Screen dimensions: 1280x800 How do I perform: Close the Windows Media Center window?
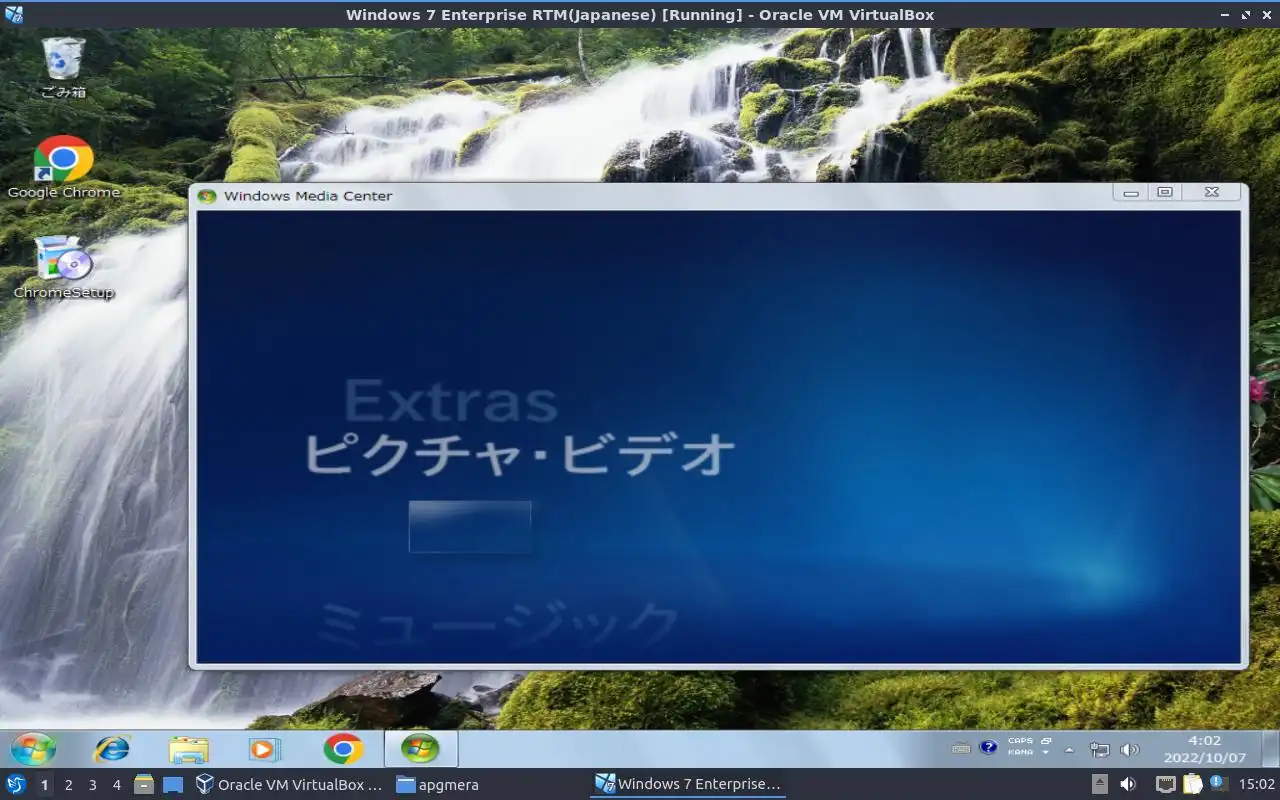[1211, 193]
